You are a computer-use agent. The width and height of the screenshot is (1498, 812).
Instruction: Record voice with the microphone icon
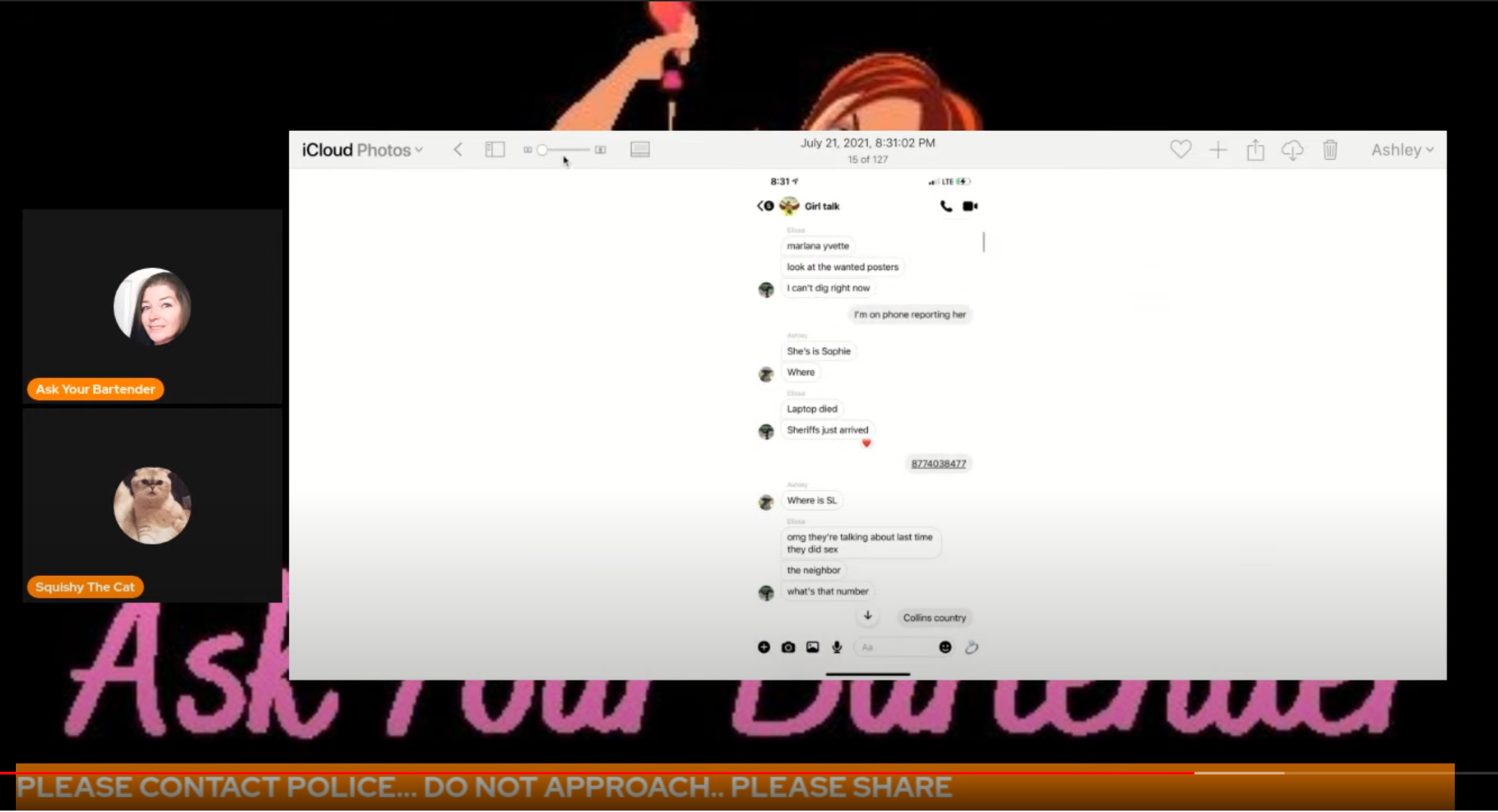coord(837,647)
